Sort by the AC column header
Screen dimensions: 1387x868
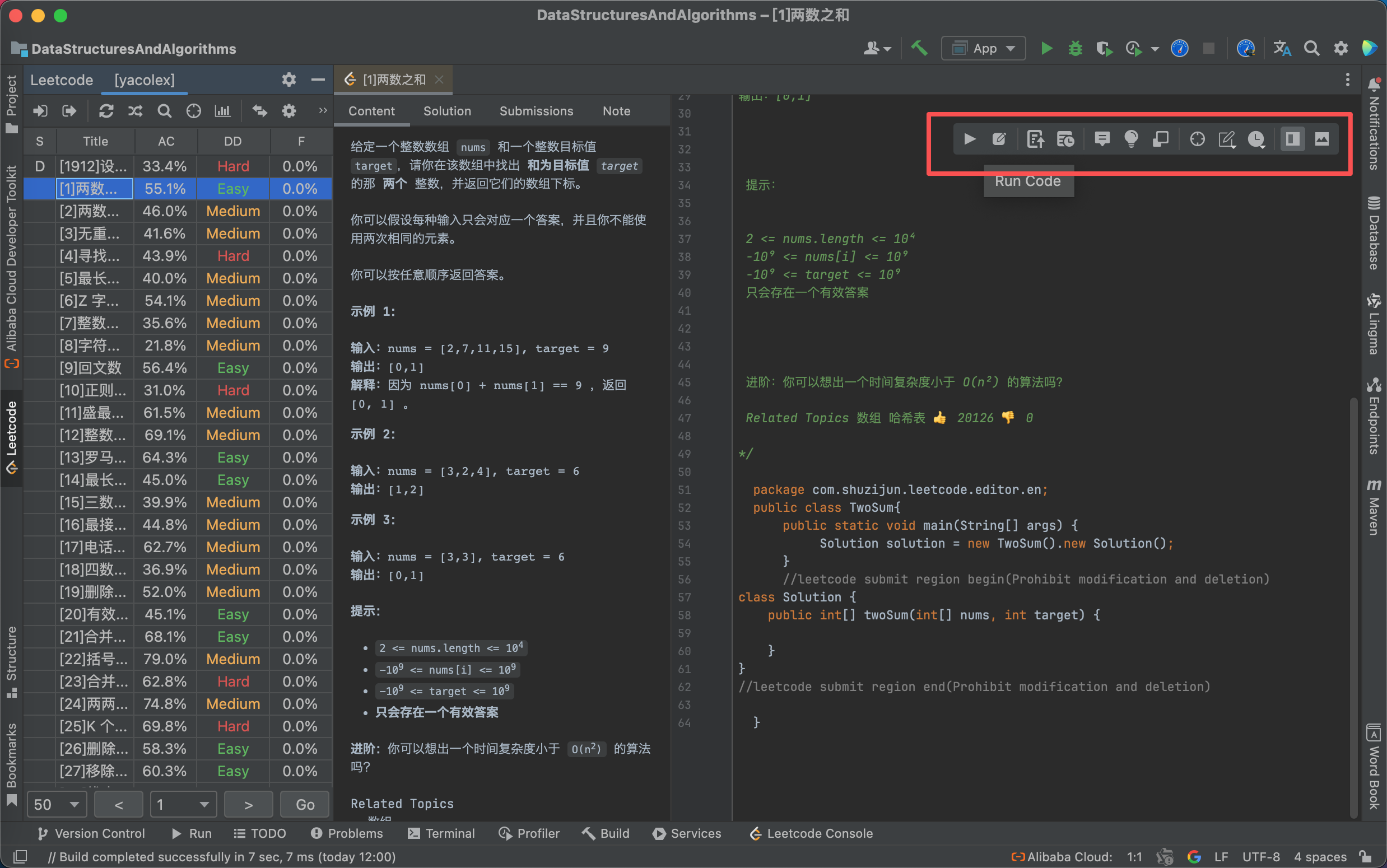(x=166, y=141)
